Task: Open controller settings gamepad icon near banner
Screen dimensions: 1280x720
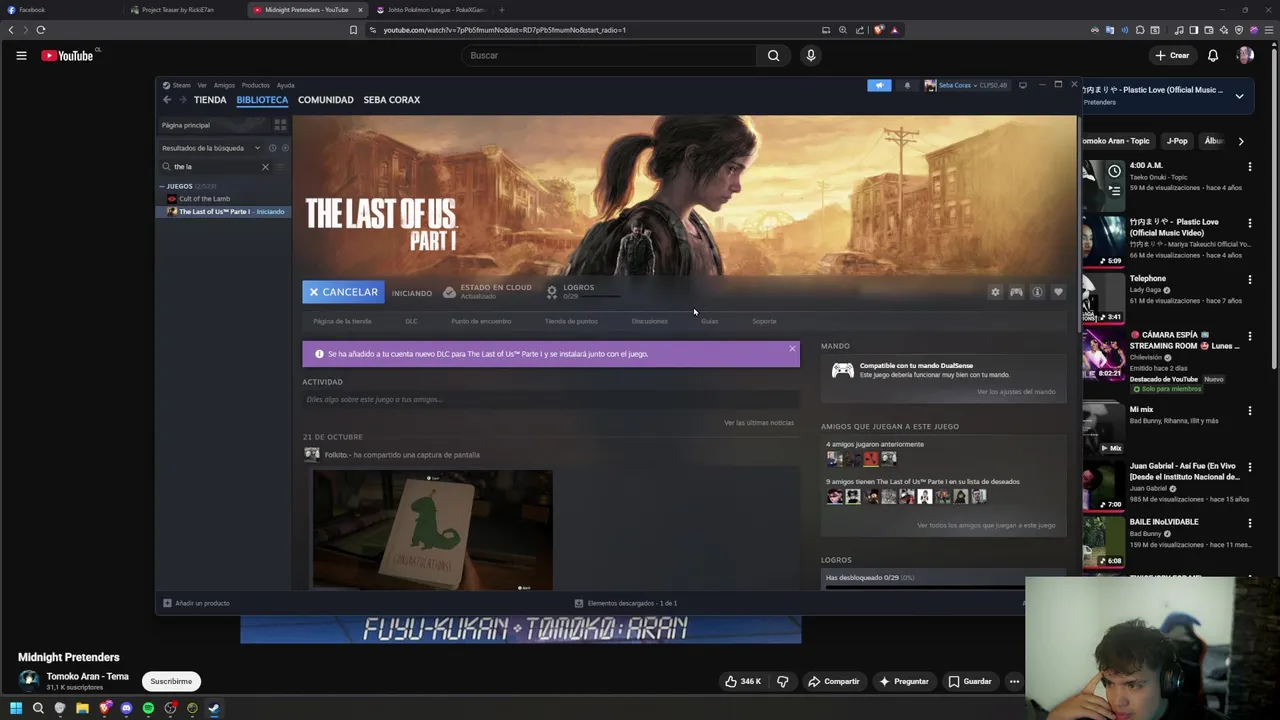Action: point(1016,292)
